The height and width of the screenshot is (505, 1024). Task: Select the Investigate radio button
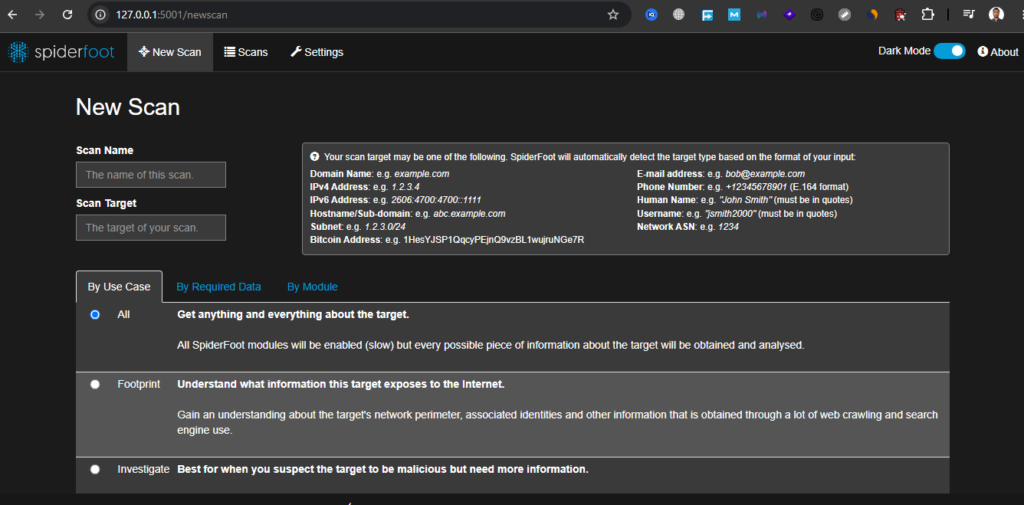(95, 469)
